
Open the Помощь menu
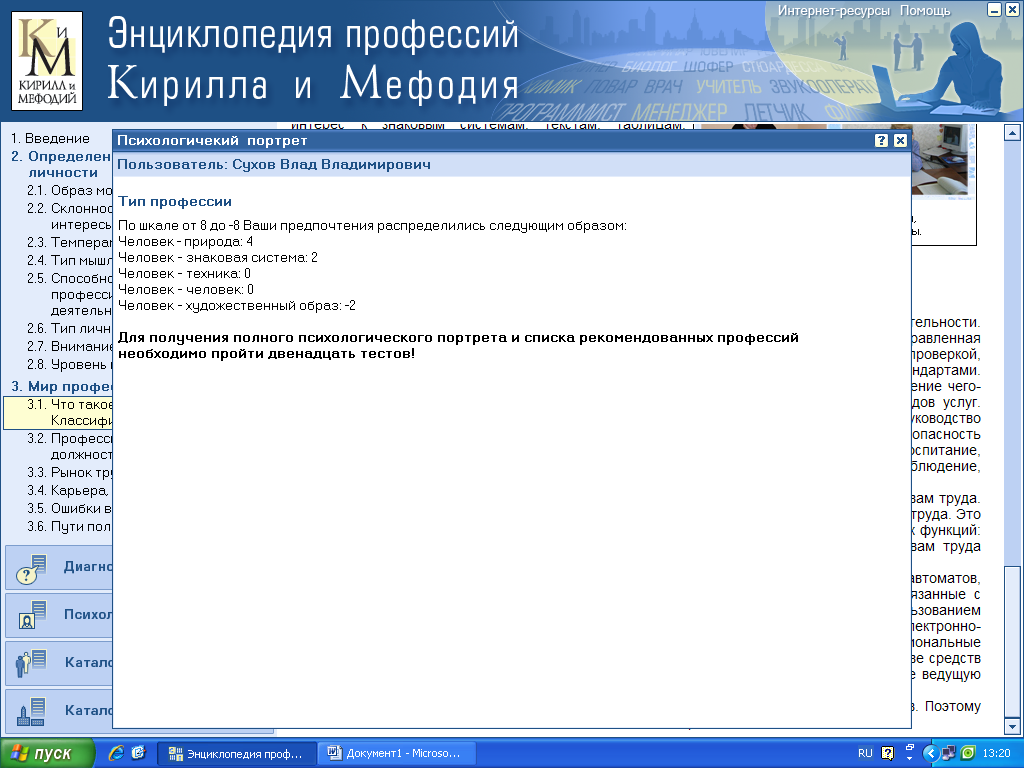pos(925,10)
